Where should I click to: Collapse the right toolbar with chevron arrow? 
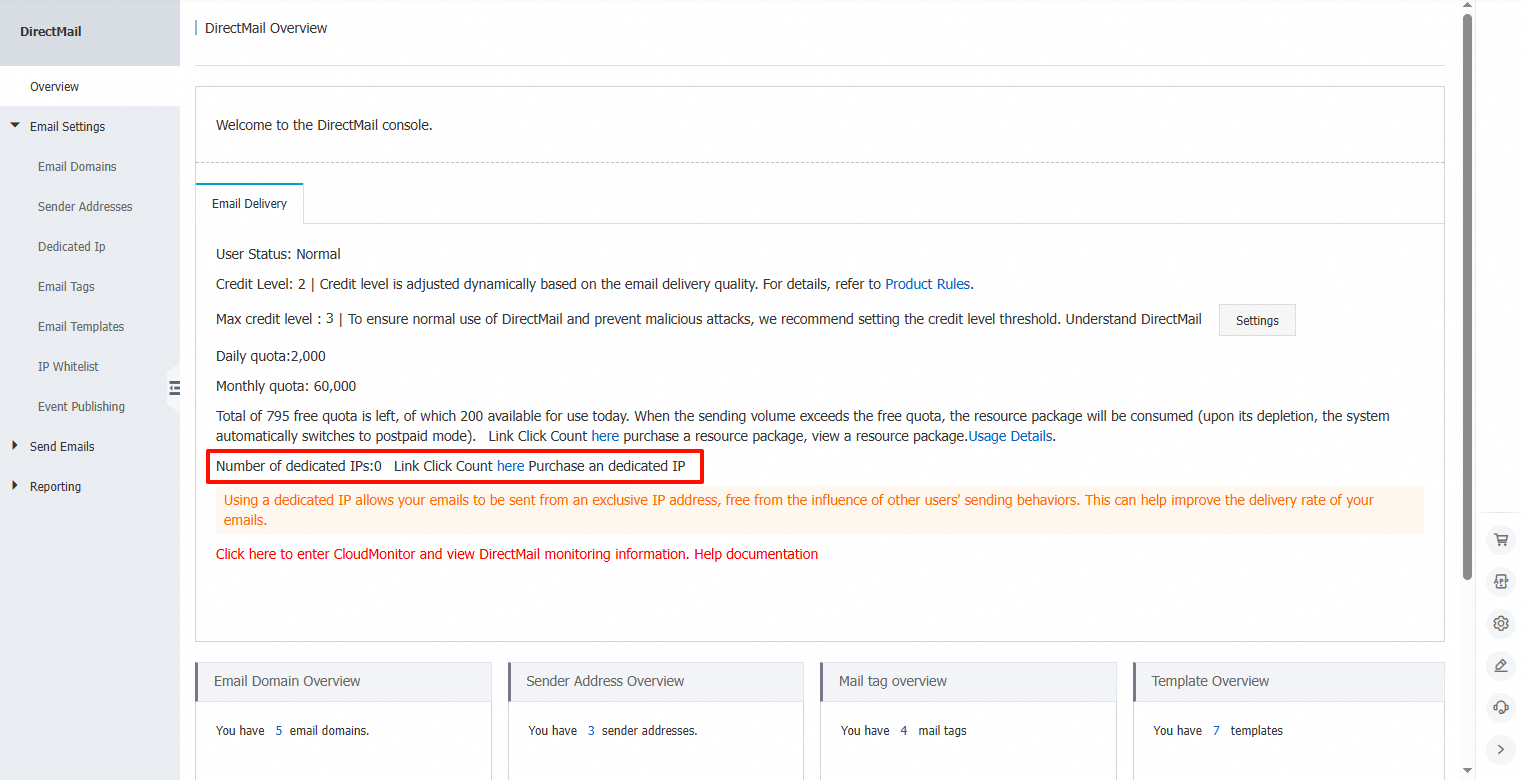[1501, 748]
